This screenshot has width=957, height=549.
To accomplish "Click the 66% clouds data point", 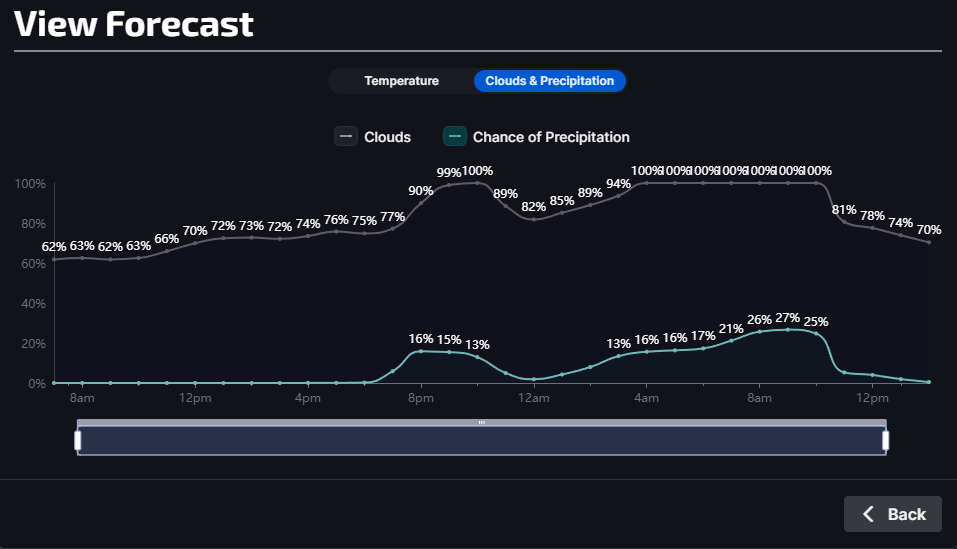I will click(167, 251).
